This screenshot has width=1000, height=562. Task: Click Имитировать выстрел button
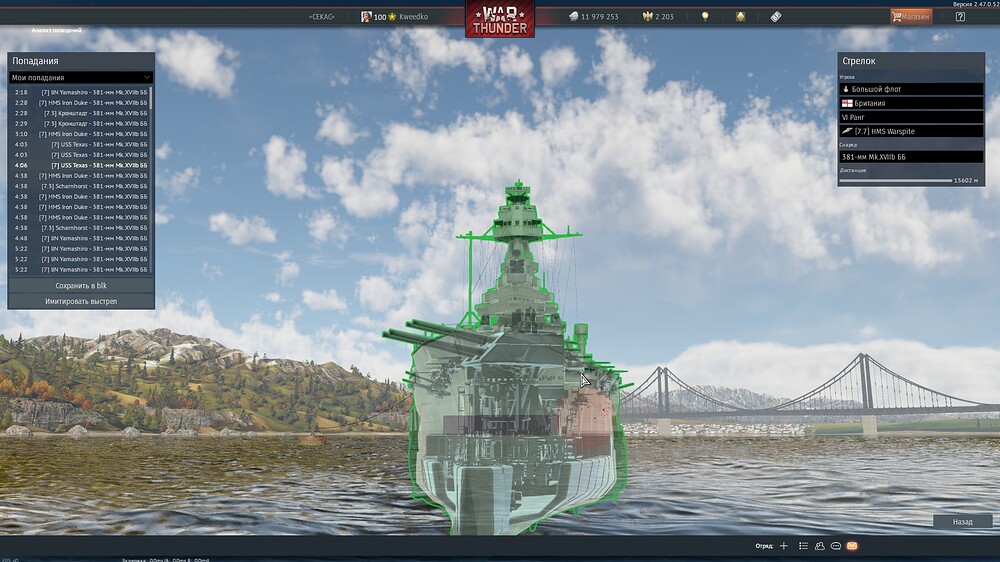tap(80, 301)
